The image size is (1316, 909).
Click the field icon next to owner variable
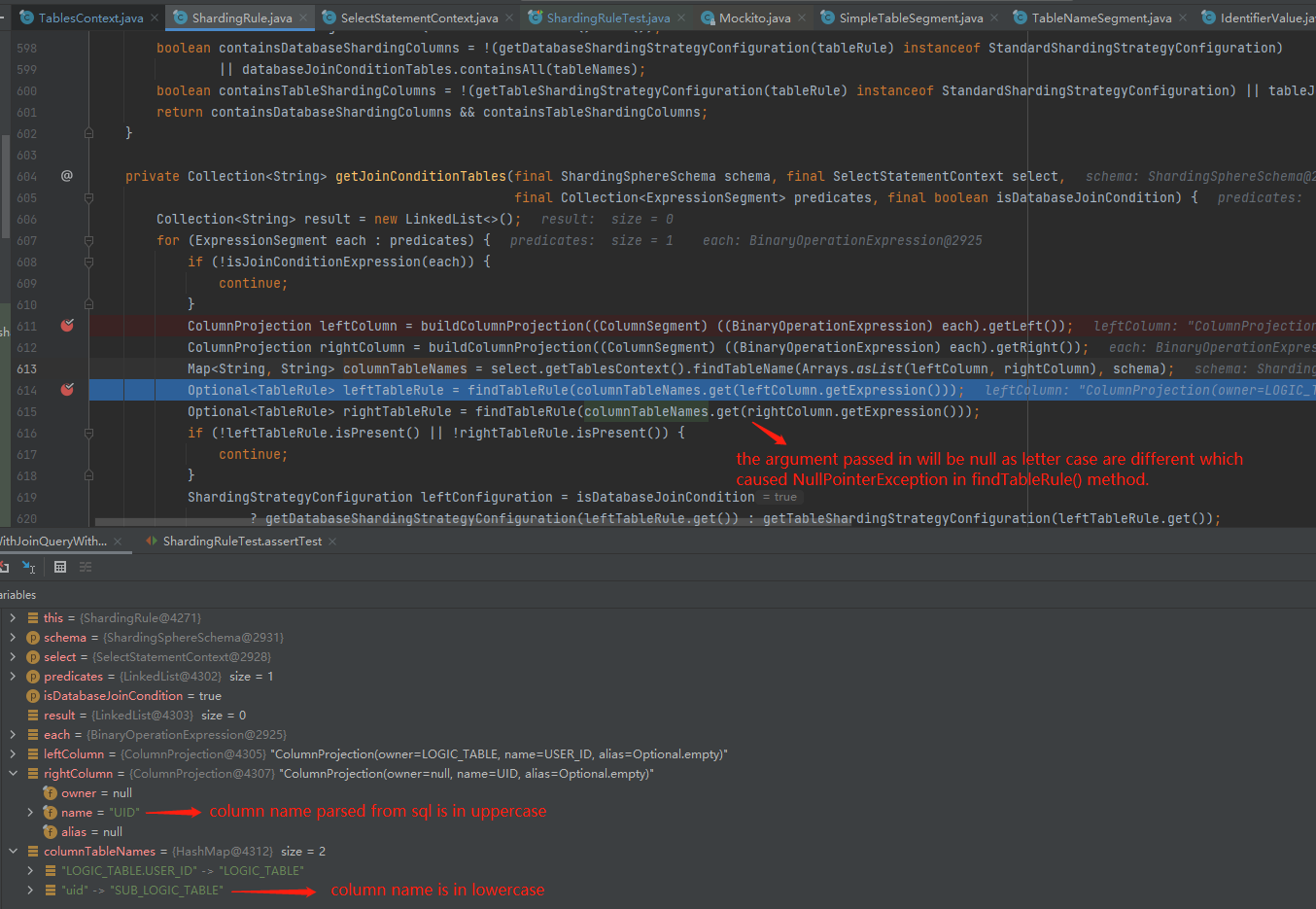click(x=50, y=792)
